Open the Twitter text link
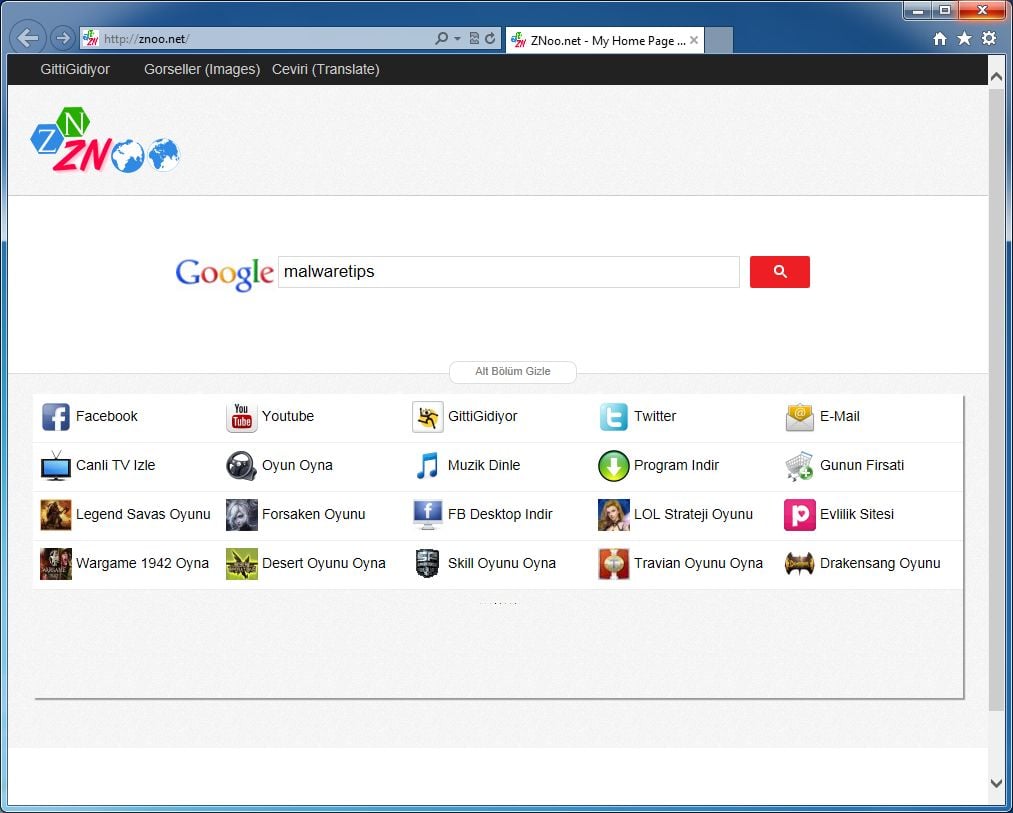The height and width of the screenshot is (813, 1013). point(655,417)
